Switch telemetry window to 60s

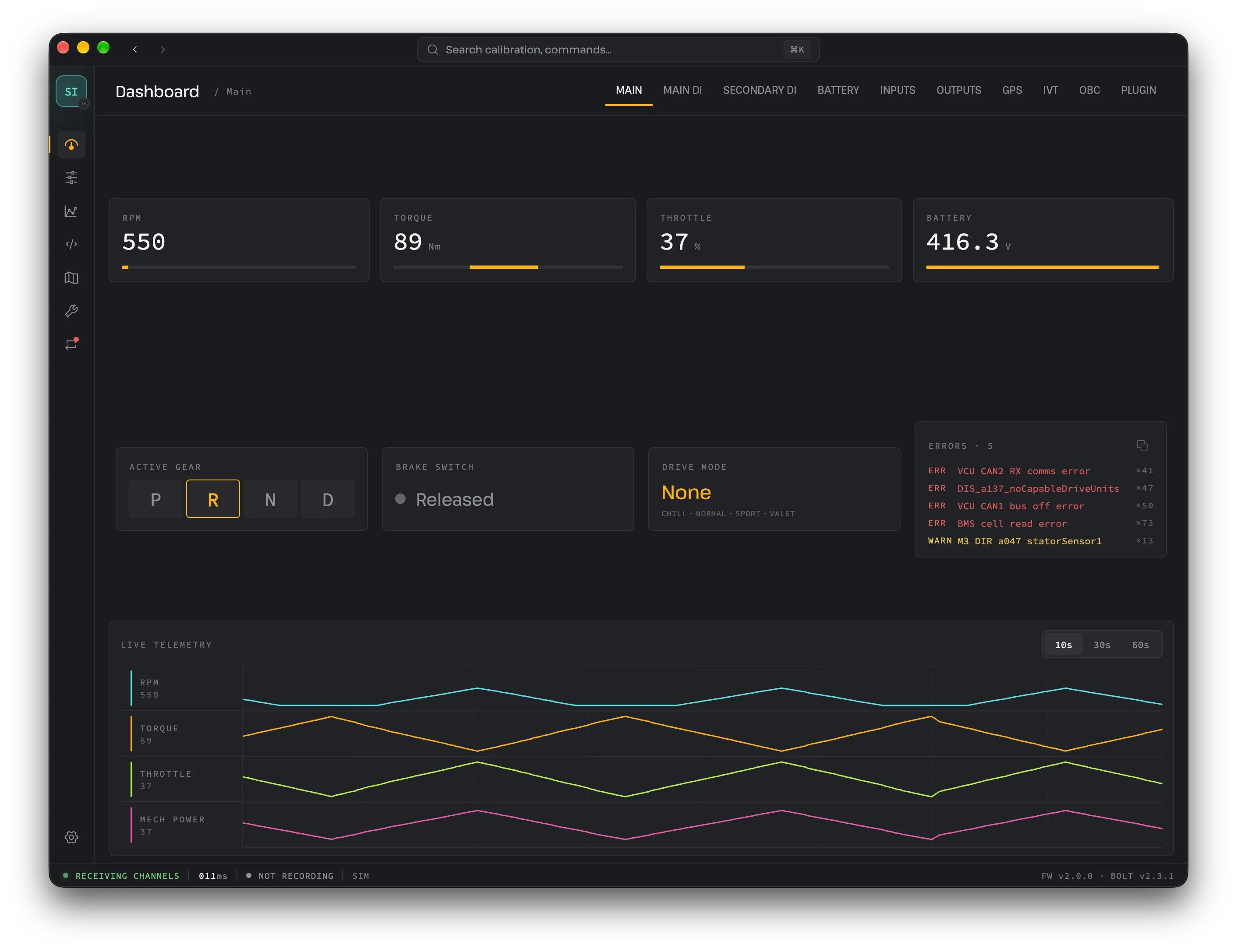[1140, 645]
